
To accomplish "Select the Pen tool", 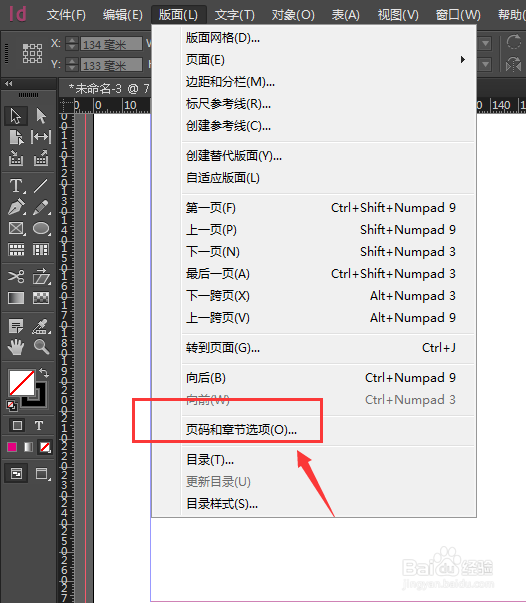I will tap(16, 207).
